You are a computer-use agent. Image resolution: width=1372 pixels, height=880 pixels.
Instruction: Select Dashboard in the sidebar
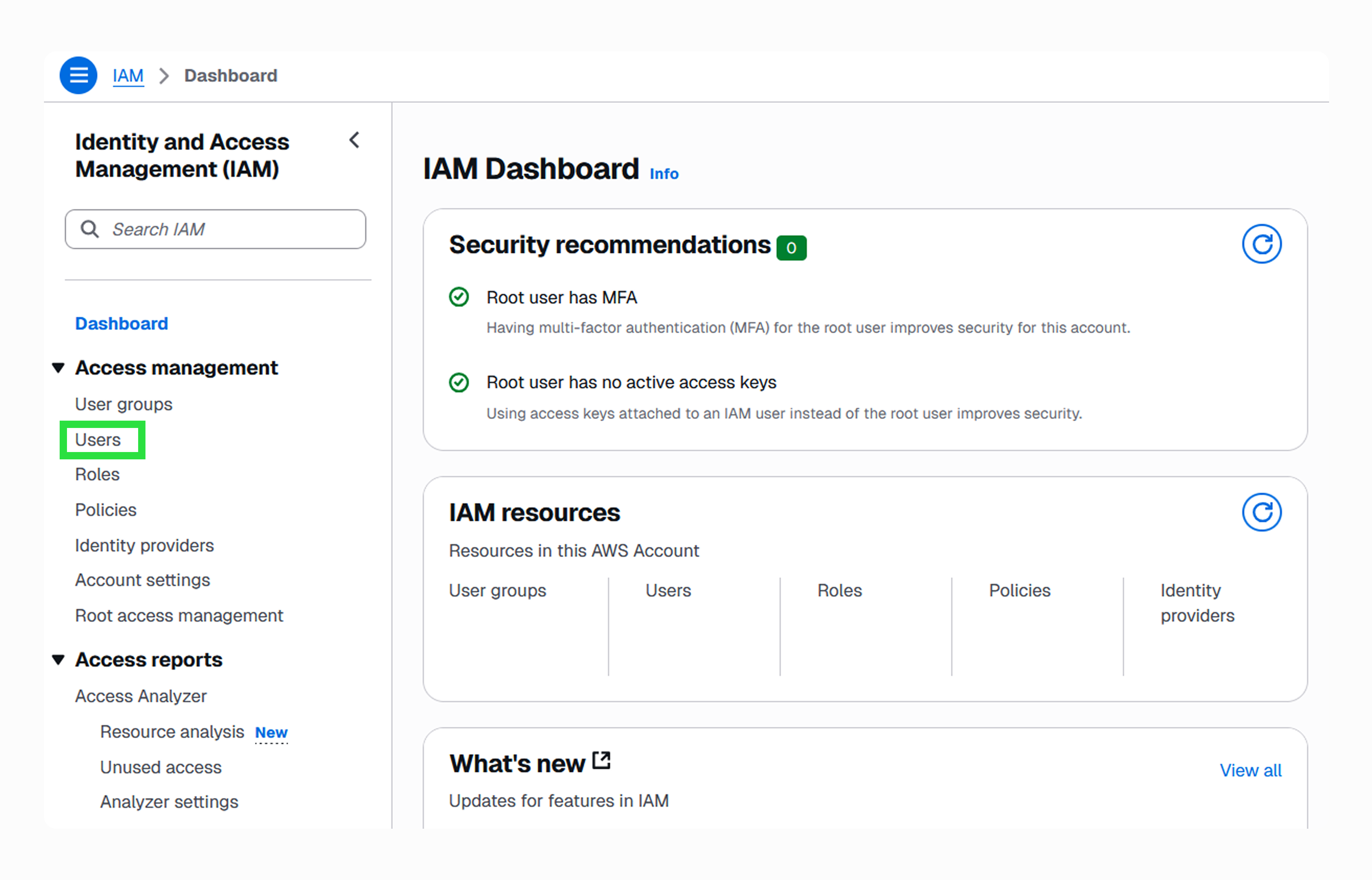point(122,323)
